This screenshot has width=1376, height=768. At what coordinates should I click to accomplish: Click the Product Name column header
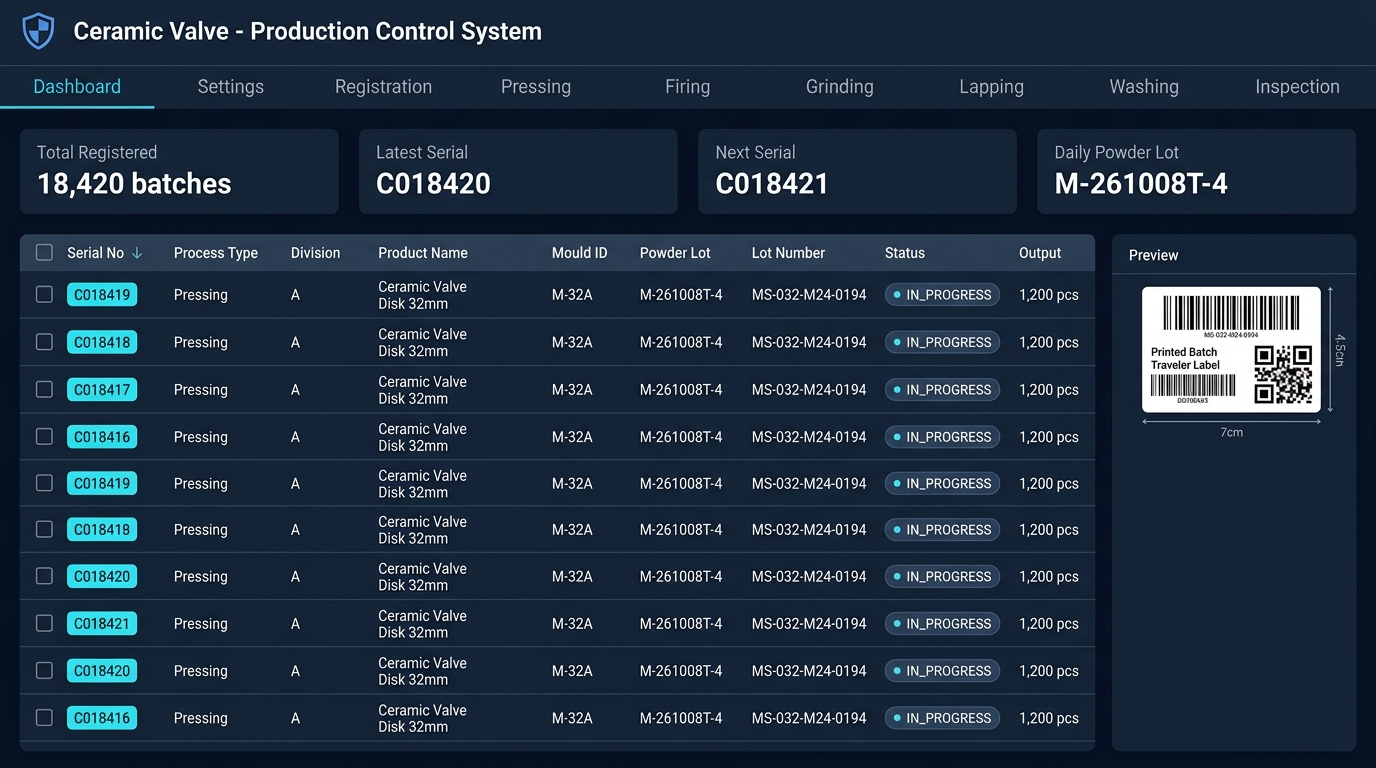coord(423,253)
